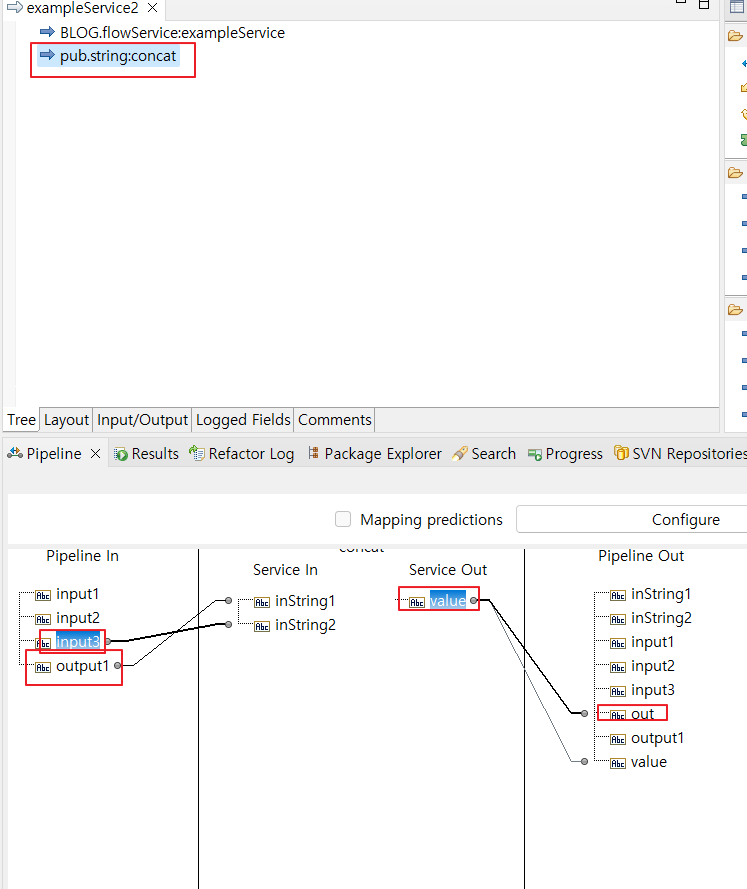Select inString1 in Pipeline Out
Viewport: 747px width, 889px height.
661,594
